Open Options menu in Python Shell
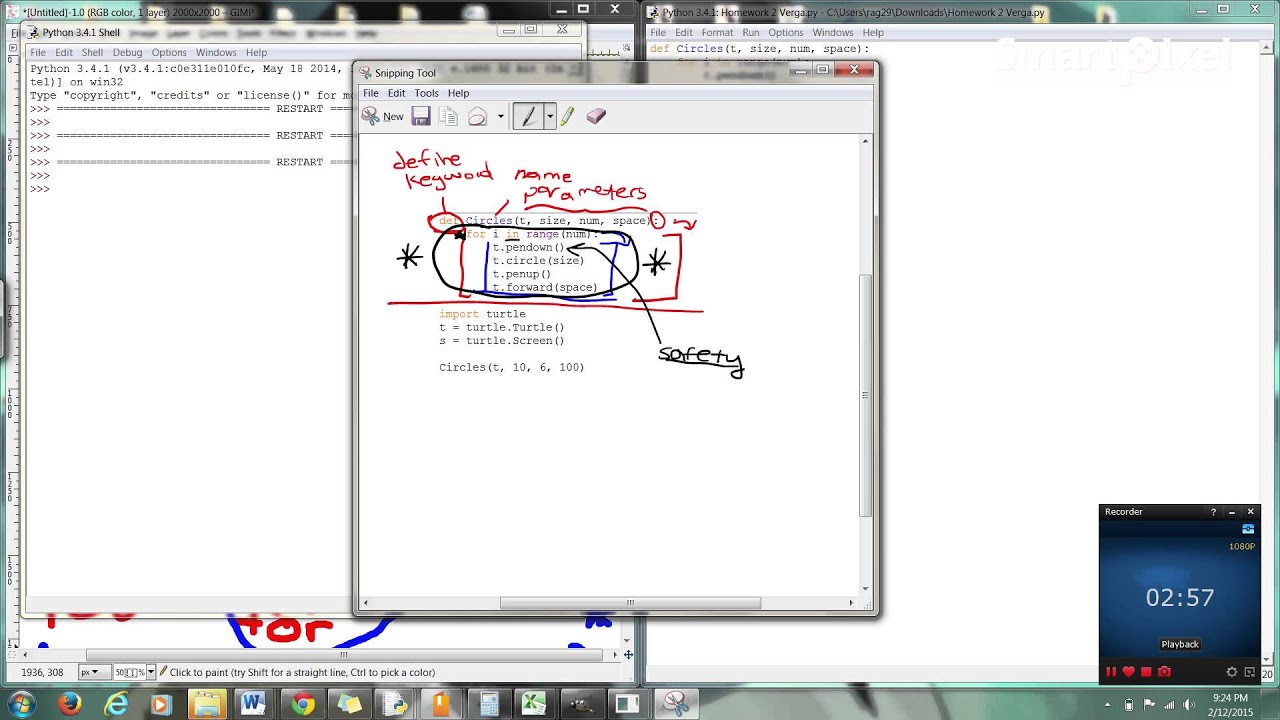 [169, 52]
